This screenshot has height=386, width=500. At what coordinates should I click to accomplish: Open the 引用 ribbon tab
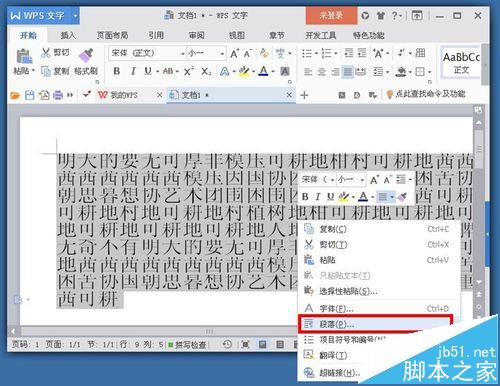pyautogui.click(x=156, y=35)
